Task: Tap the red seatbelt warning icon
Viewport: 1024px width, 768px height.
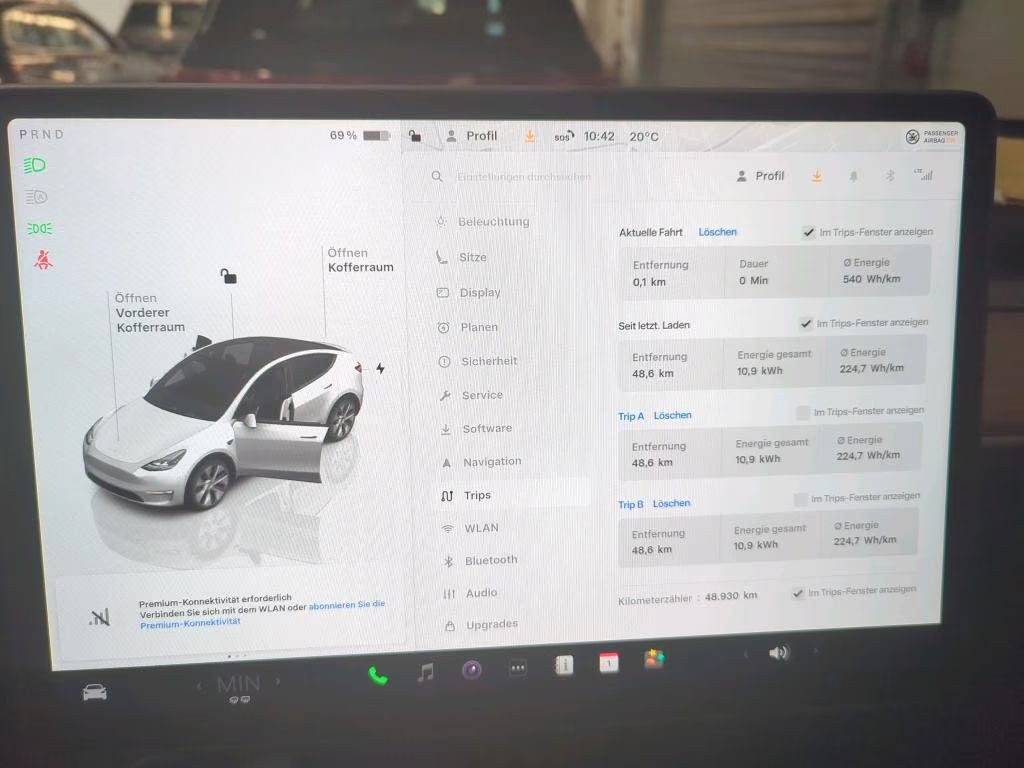Action: [43, 260]
